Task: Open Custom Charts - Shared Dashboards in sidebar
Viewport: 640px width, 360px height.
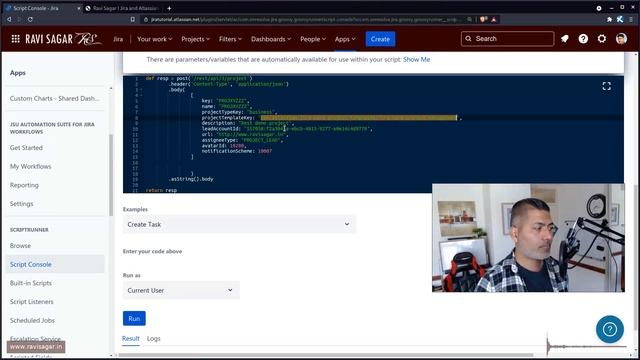Action: [x=55, y=98]
